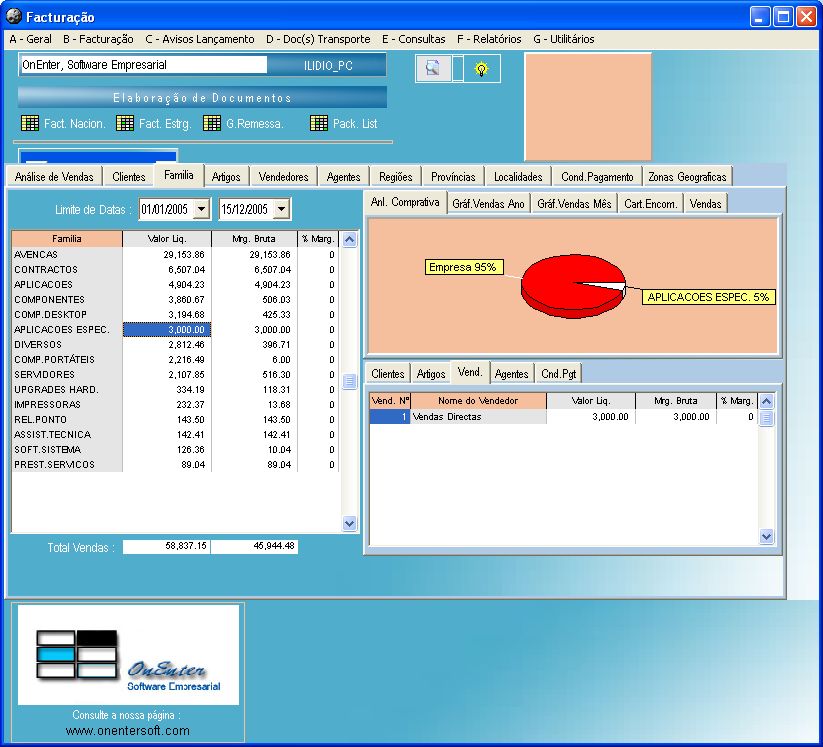Screen dimensions: 823x747
Task: Click the yellow light bulb icon
Action: tap(481, 68)
